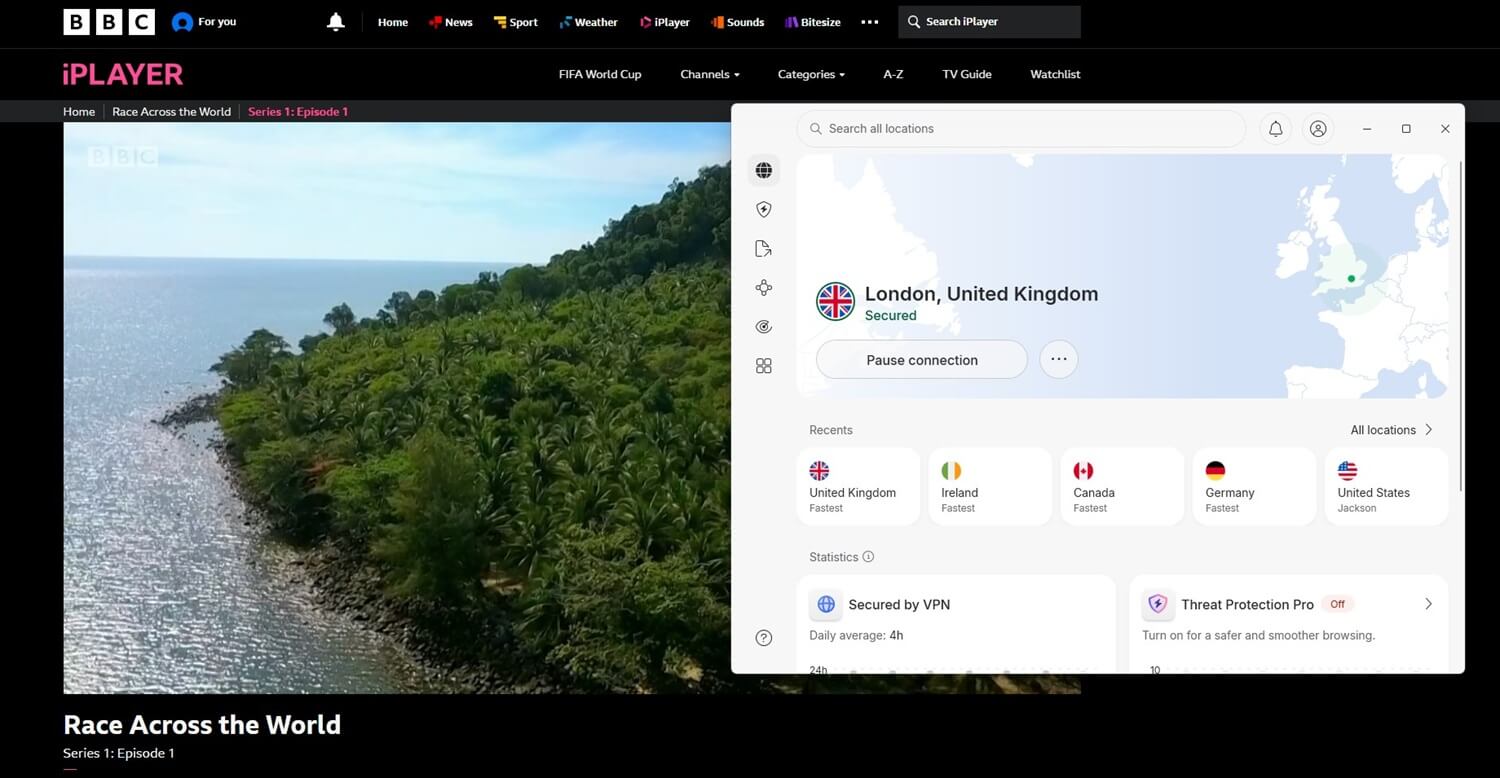The image size is (1500, 778).
Task: Open BBC Sport
Action: coord(516,22)
